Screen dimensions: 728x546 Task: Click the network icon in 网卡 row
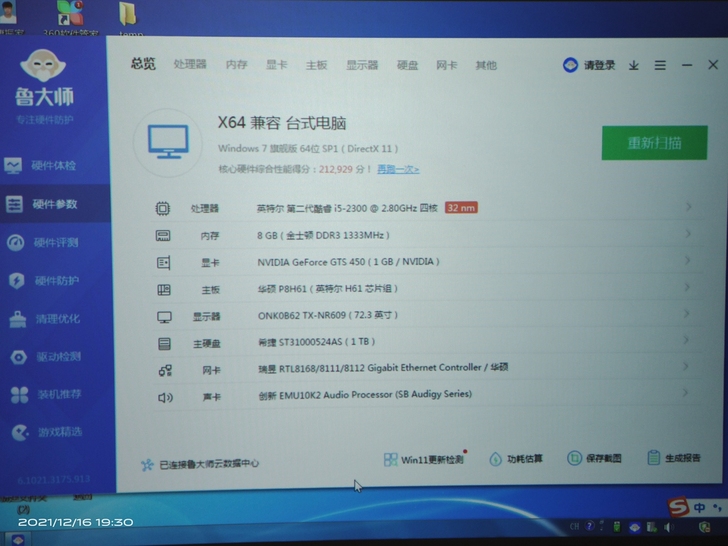coord(165,370)
